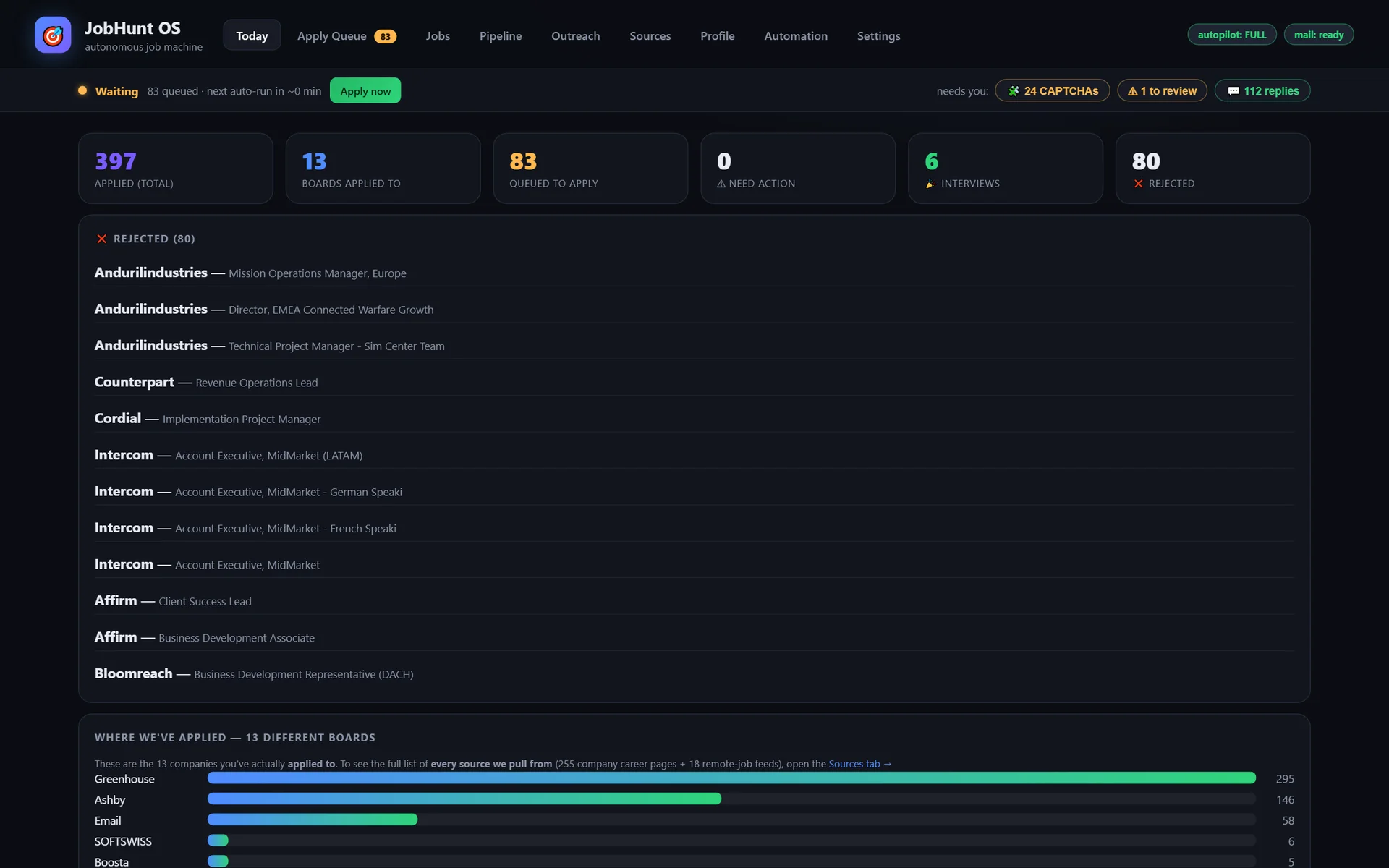Go to the Pipeline tab
1389x868 pixels.
pyautogui.click(x=501, y=35)
